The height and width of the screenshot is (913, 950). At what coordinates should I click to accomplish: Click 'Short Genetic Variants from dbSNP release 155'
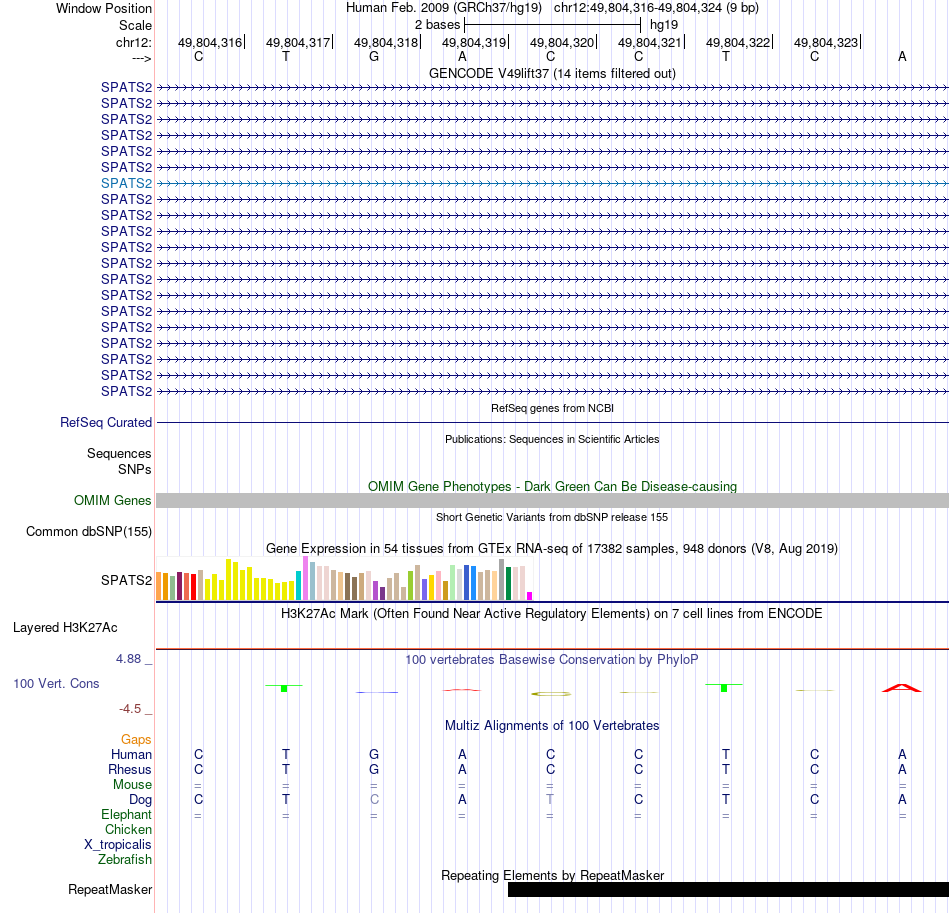[x=552, y=517]
